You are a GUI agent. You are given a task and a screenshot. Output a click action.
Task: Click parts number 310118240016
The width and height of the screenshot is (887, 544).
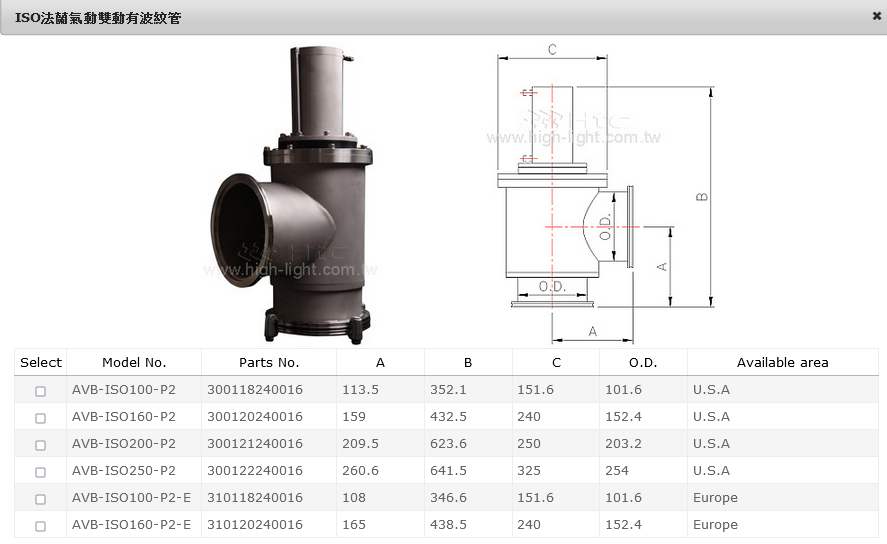[x=255, y=498]
